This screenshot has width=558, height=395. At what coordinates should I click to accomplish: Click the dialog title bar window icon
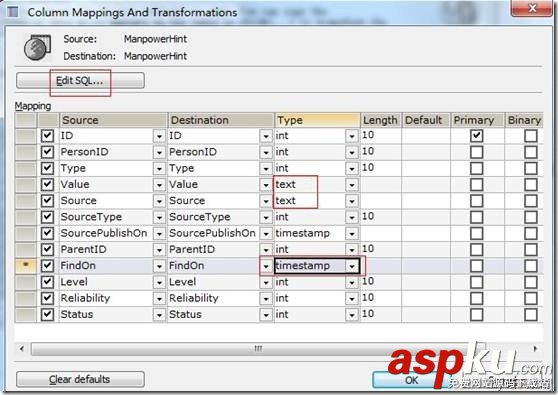(x=13, y=12)
